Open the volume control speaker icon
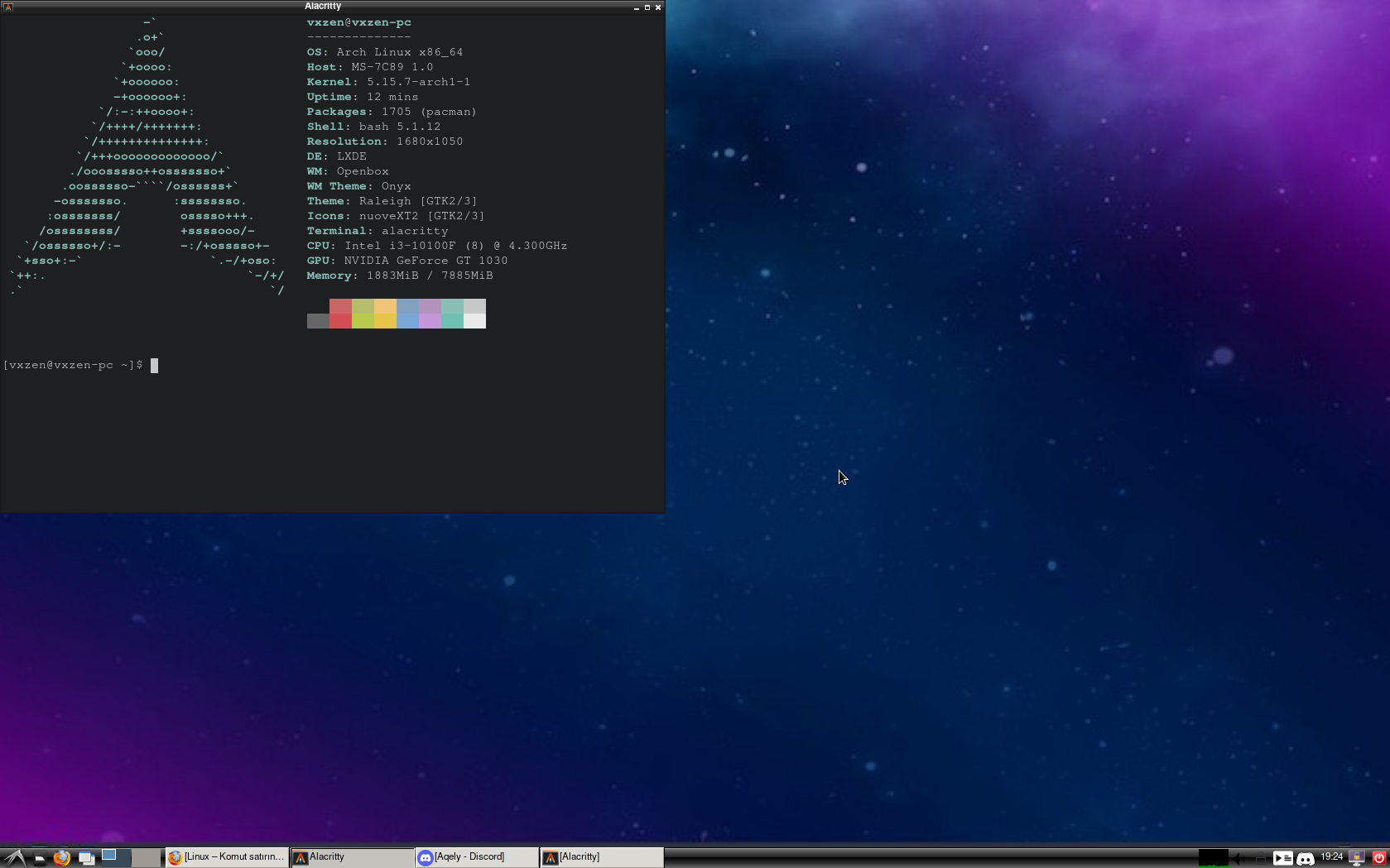 point(1237,858)
